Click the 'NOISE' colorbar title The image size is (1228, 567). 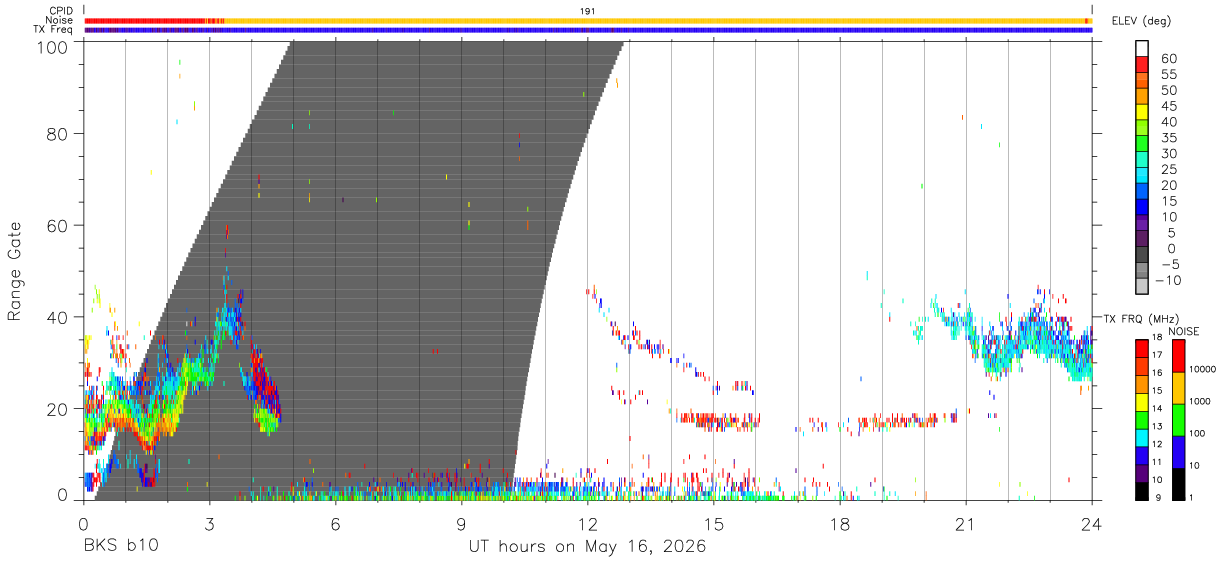pos(1183,331)
